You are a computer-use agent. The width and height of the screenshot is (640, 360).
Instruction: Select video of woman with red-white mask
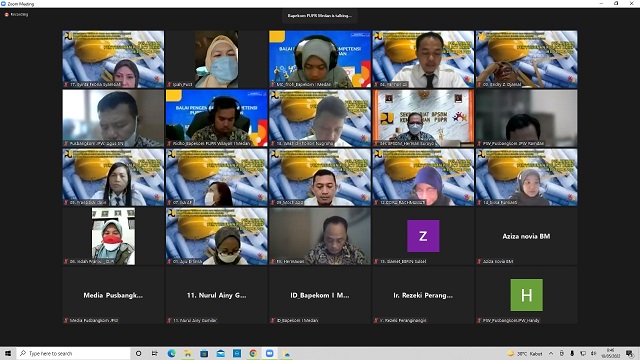coord(113,236)
